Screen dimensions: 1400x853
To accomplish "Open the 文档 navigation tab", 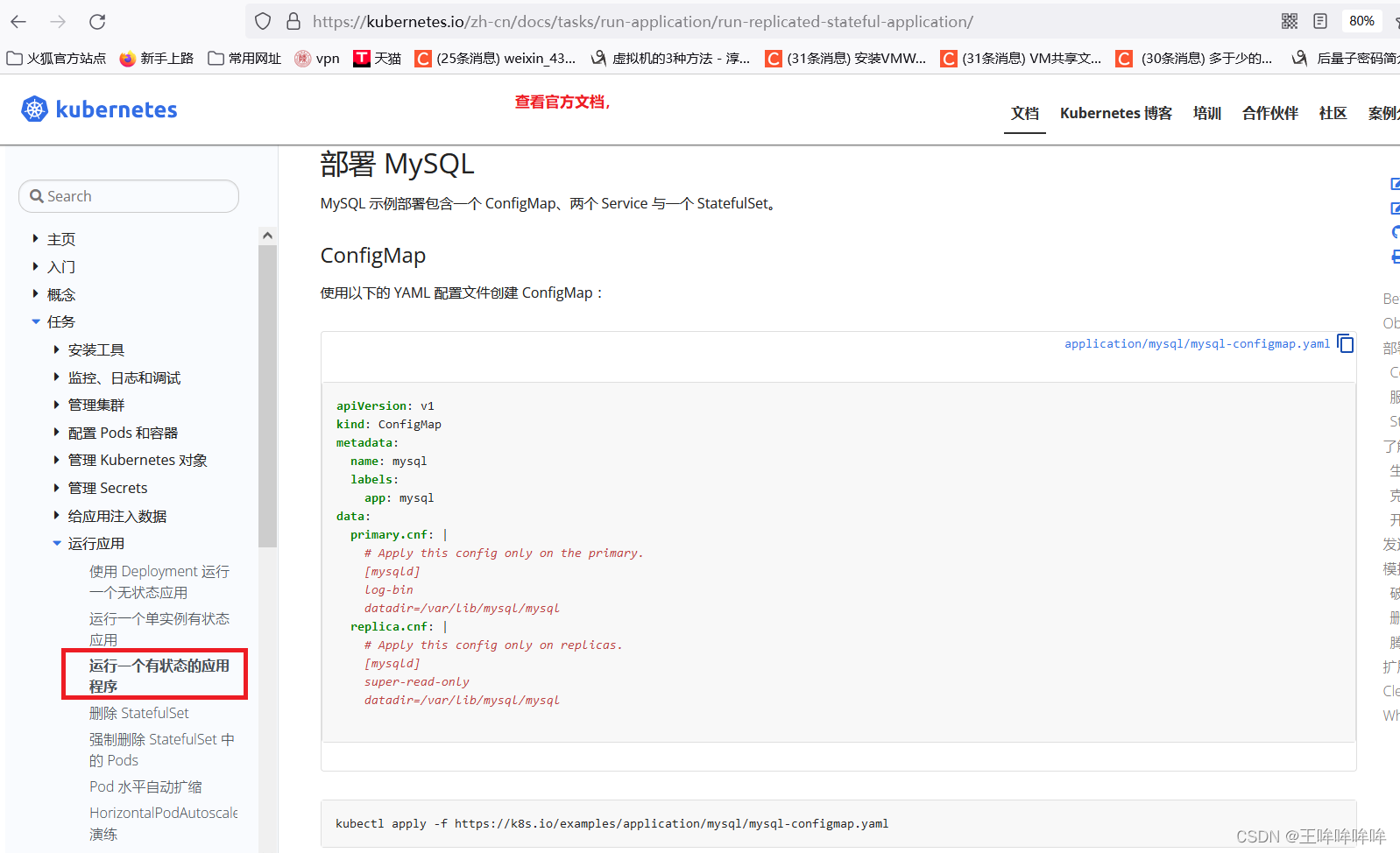I will [x=1025, y=113].
